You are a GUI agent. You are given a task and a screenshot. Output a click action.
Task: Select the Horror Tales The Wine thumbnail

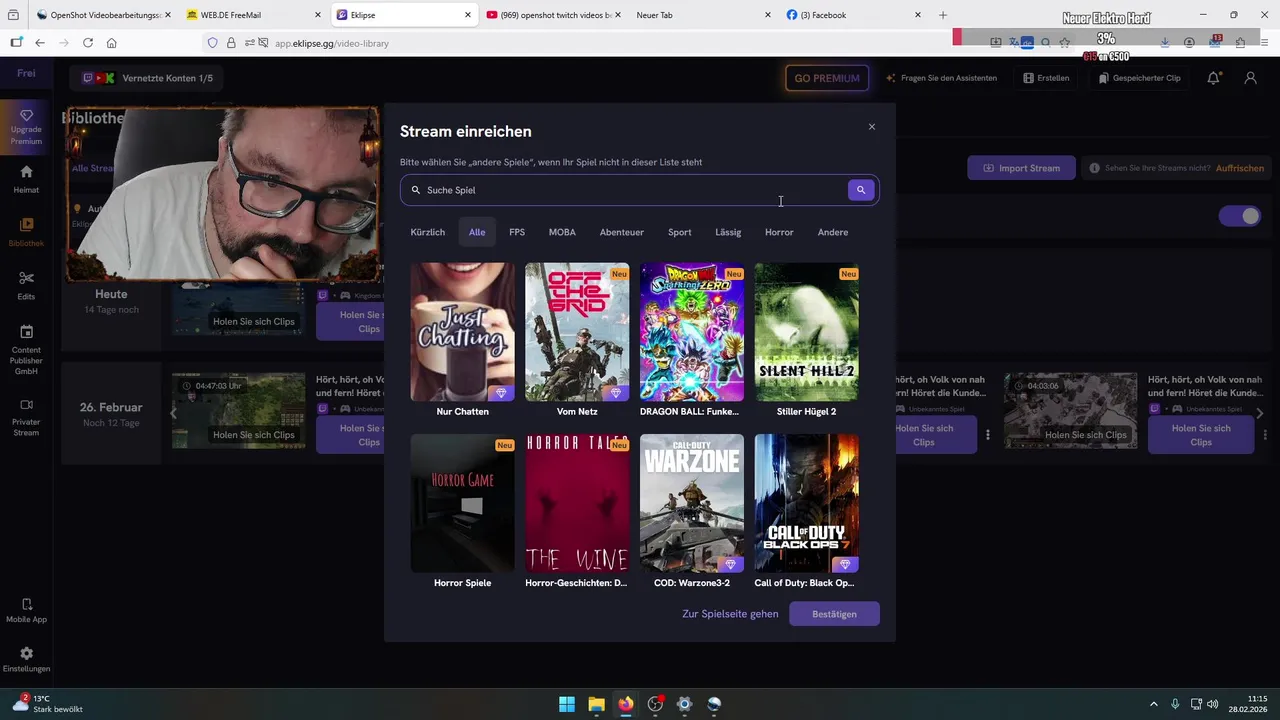tap(577, 503)
